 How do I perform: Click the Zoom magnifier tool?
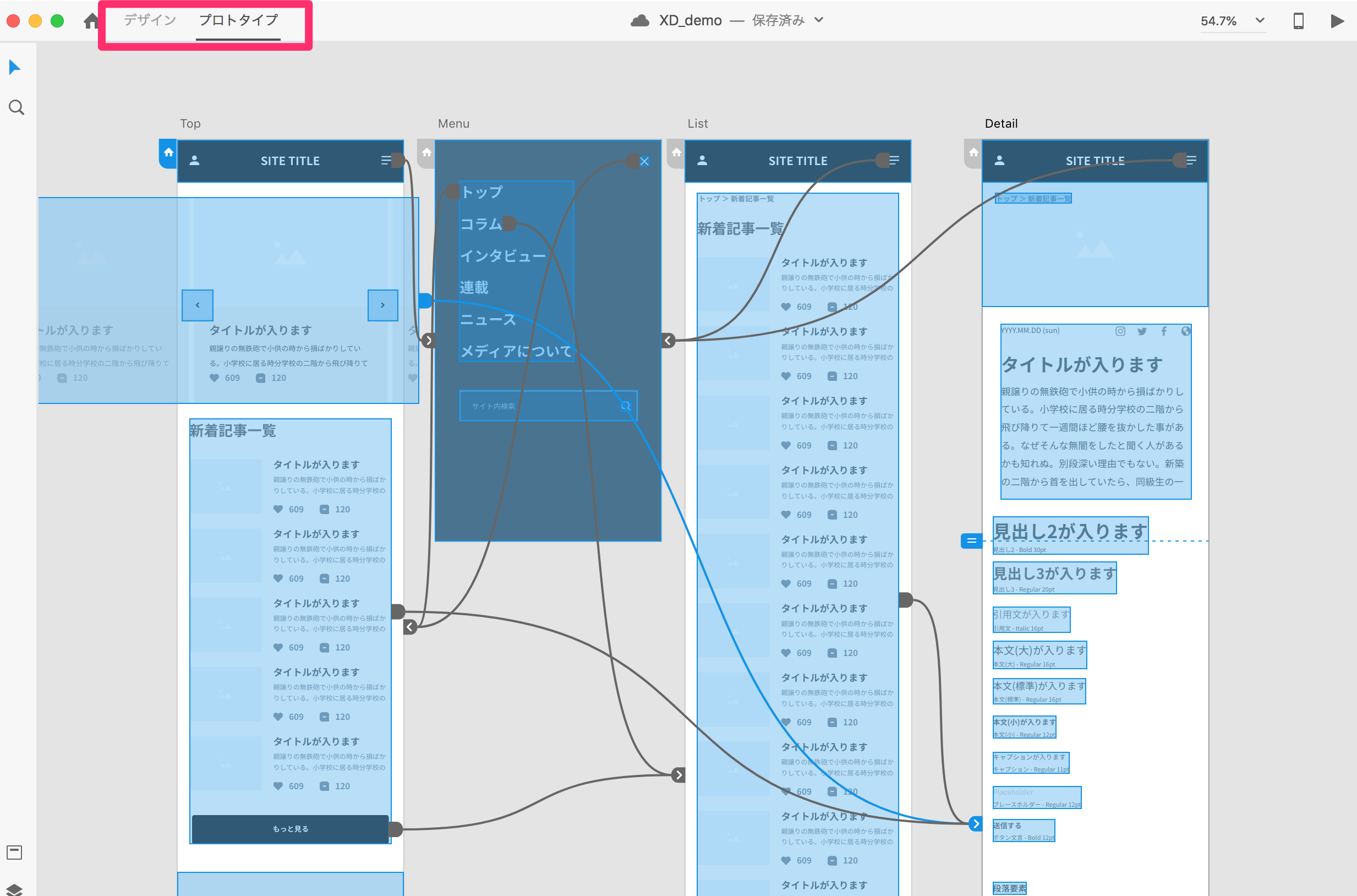tap(17, 107)
